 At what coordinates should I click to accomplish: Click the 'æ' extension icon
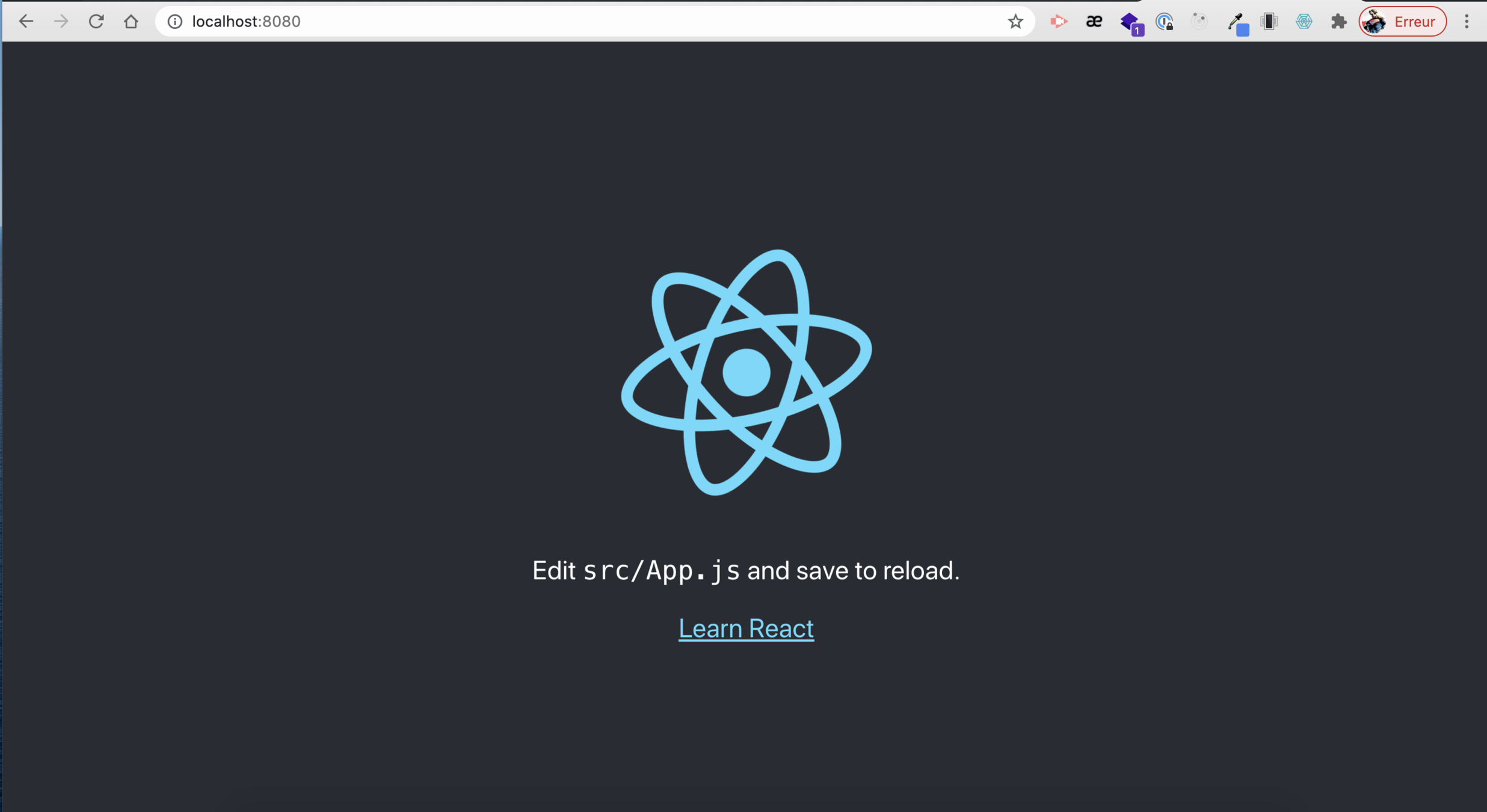point(1094,22)
